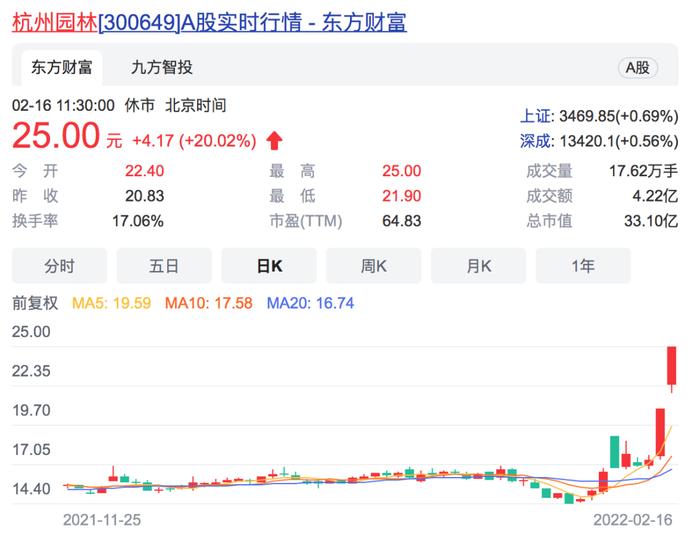700x536 pixels.
Task: Click the 今开 value 22.40
Action: [x=145, y=171]
